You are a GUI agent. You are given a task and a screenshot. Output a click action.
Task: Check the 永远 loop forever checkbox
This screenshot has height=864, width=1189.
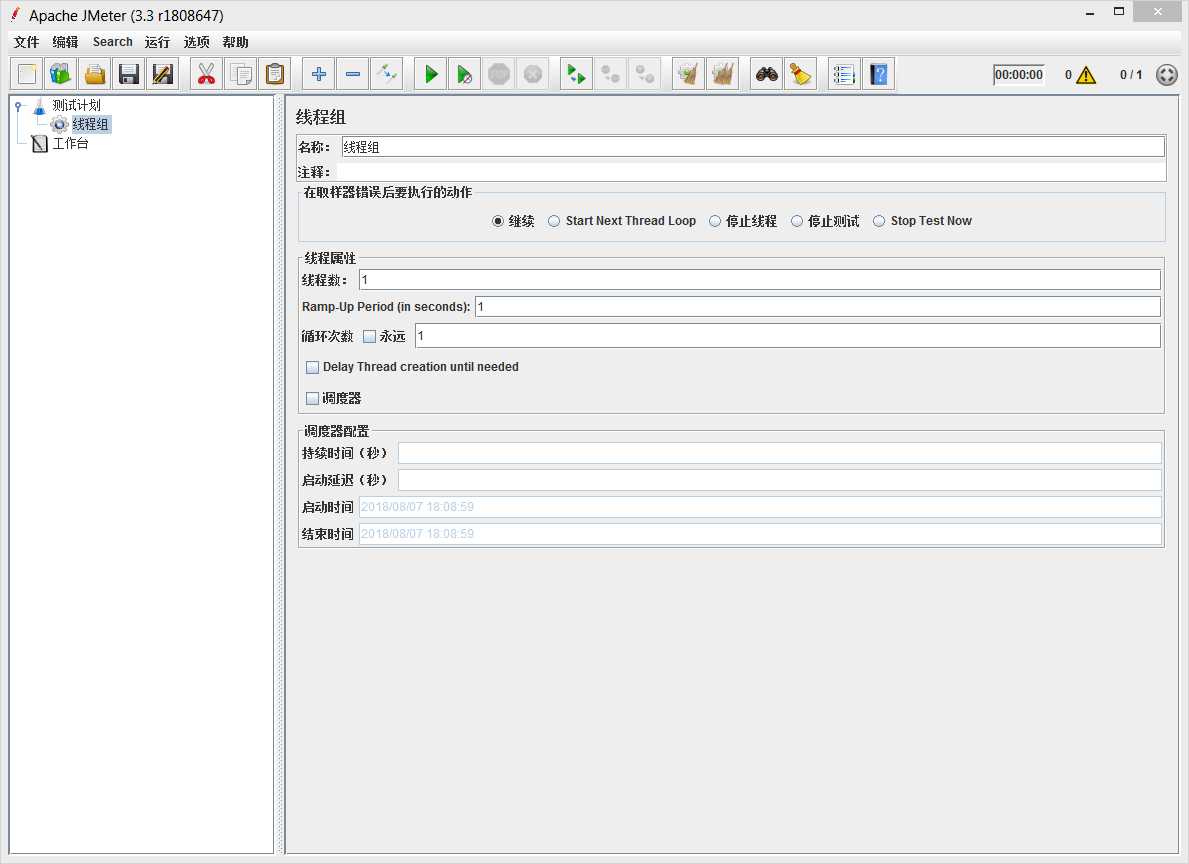point(369,337)
